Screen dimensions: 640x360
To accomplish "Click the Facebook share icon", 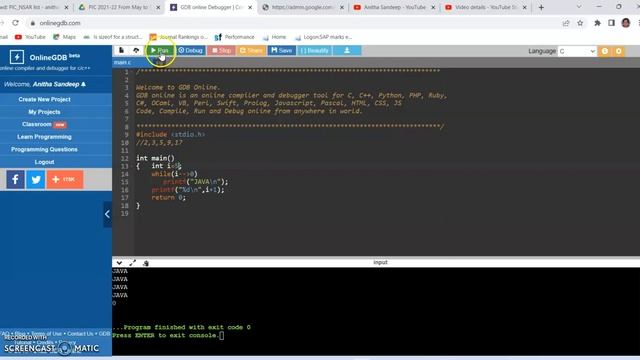I will (x=16, y=179).
